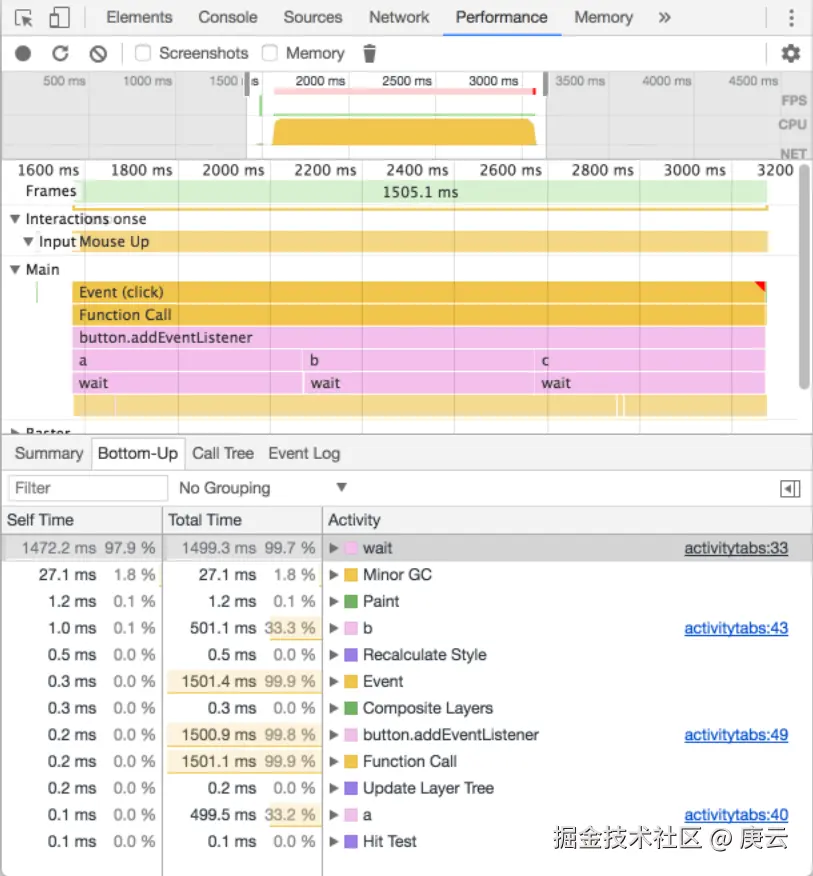
Task: Click the reload and profile icon
Action: click(x=60, y=54)
